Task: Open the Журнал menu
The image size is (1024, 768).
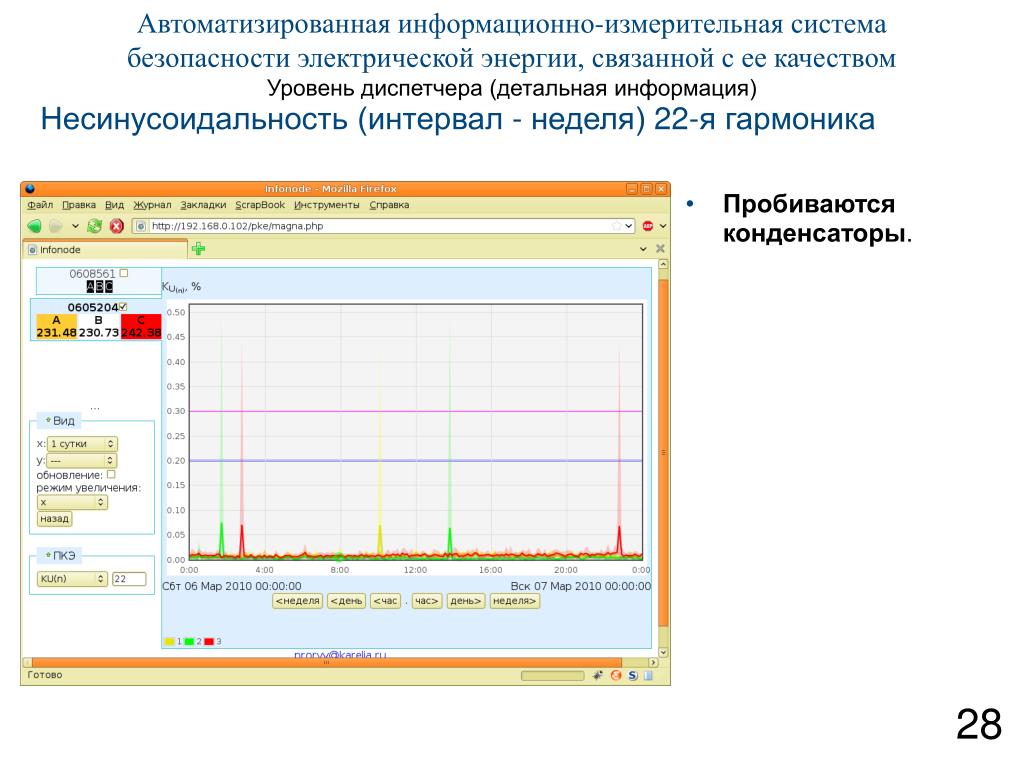Action: [152, 205]
